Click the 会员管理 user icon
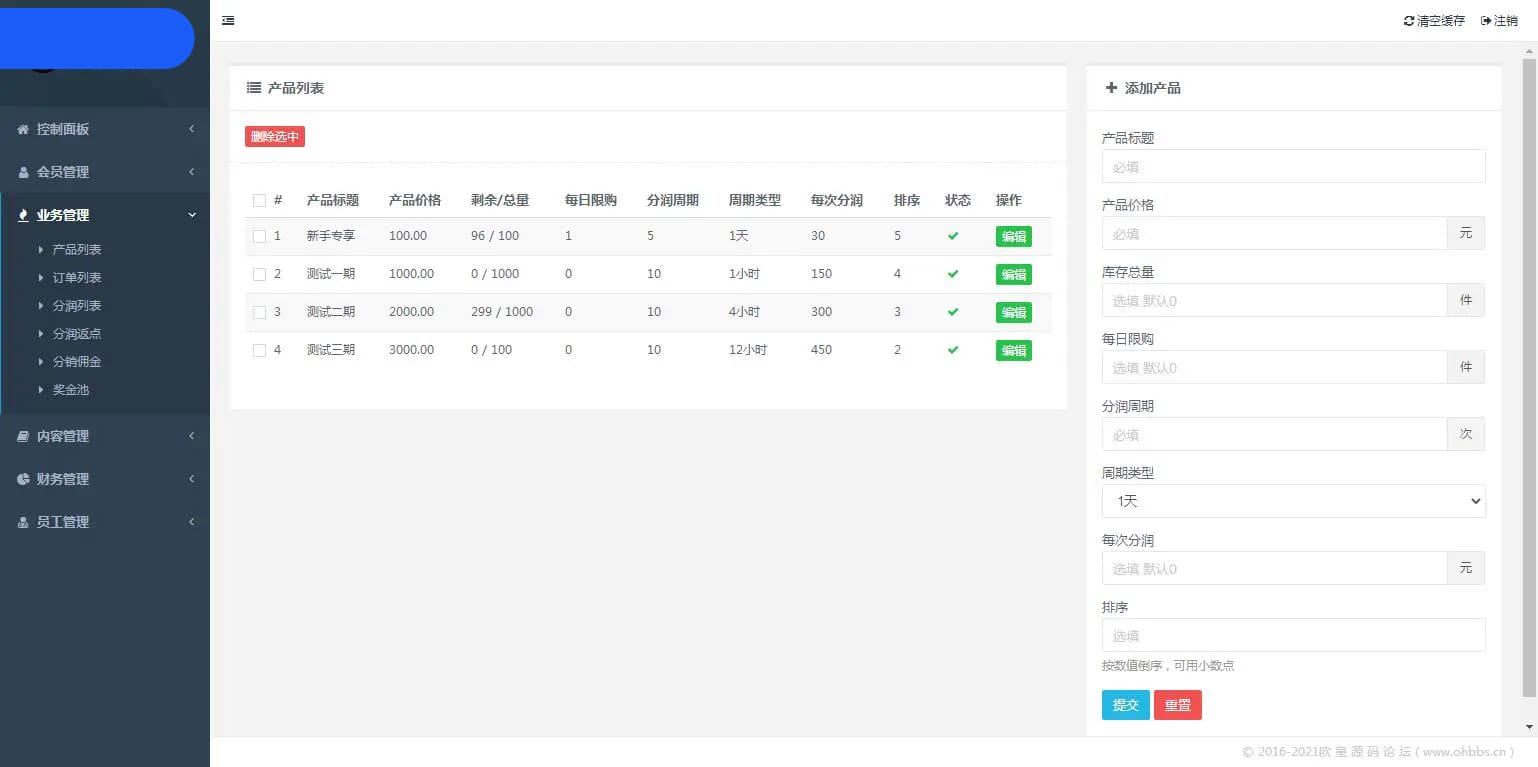The image size is (1538, 767). click(x=25, y=172)
